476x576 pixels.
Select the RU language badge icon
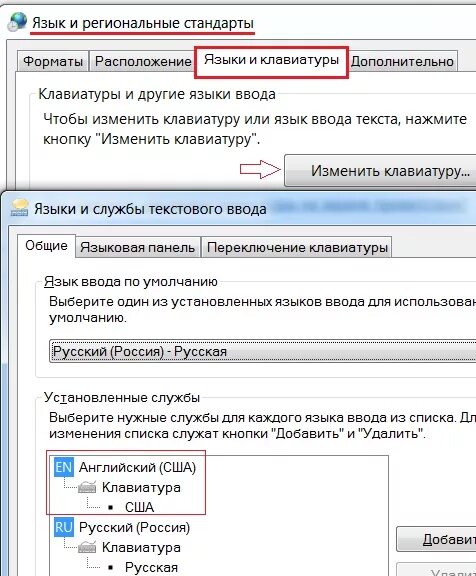[64, 527]
